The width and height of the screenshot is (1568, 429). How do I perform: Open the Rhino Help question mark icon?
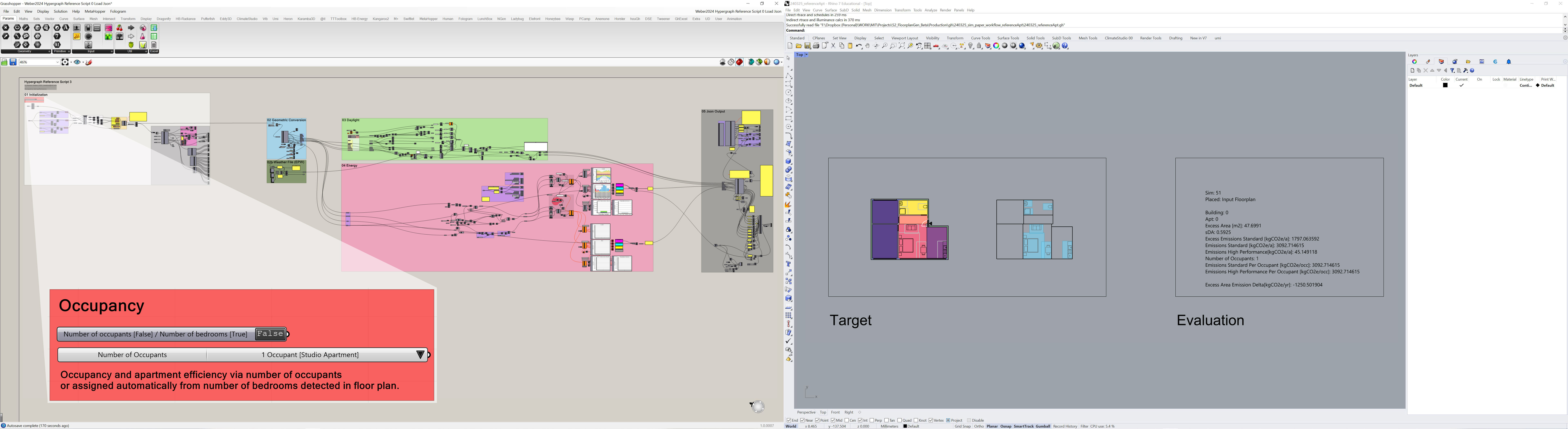click(1065, 46)
